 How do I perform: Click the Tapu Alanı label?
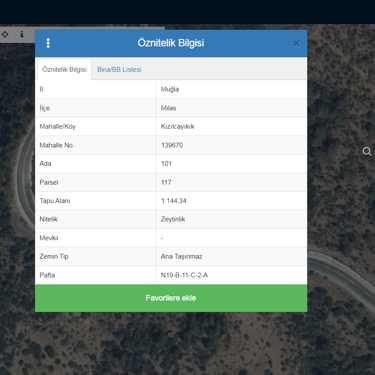pos(55,201)
